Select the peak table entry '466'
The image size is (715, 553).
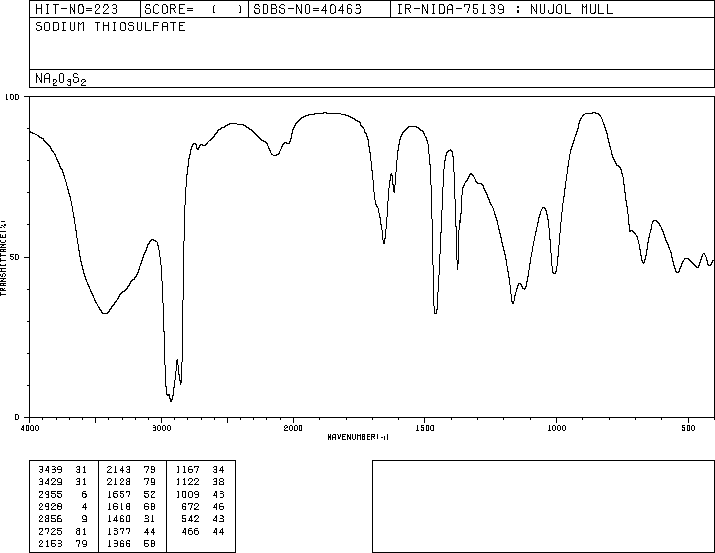point(190,532)
